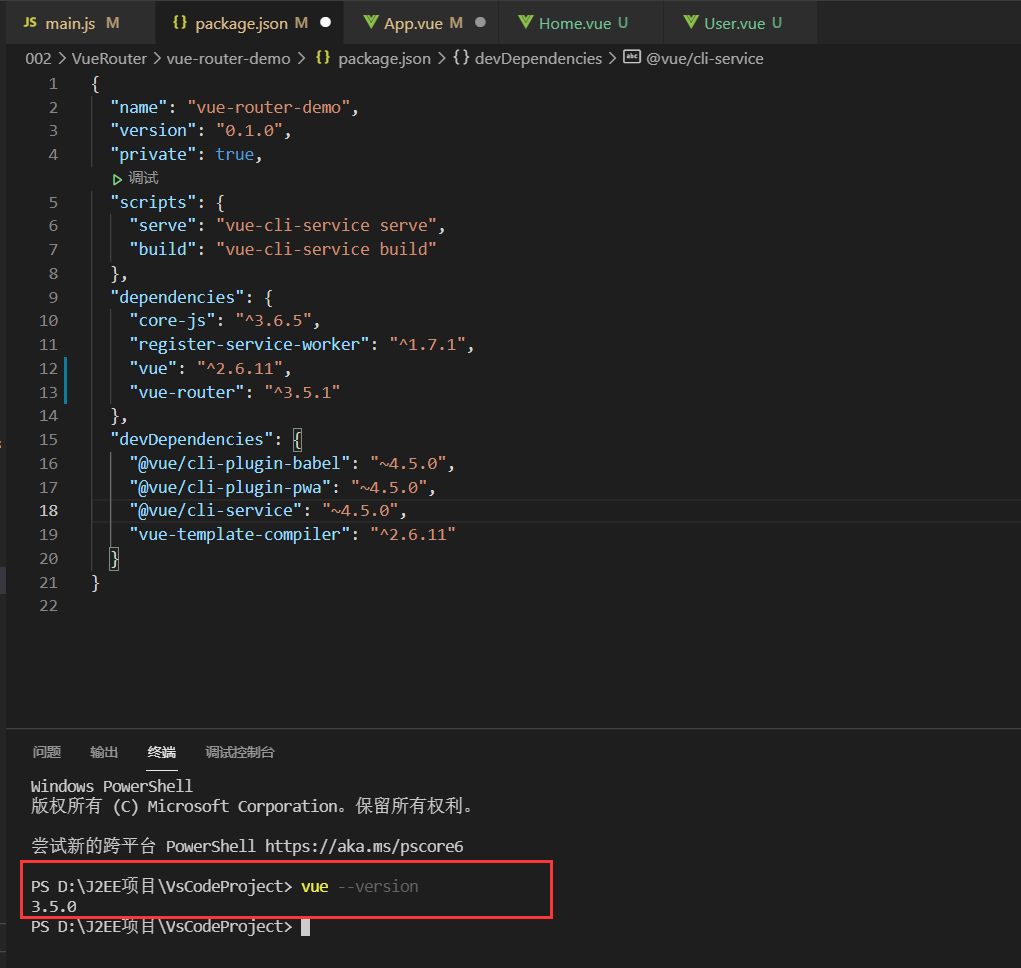This screenshot has width=1021, height=968.
Task: Open the 输出 panel tab
Action: click(x=104, y=753)
